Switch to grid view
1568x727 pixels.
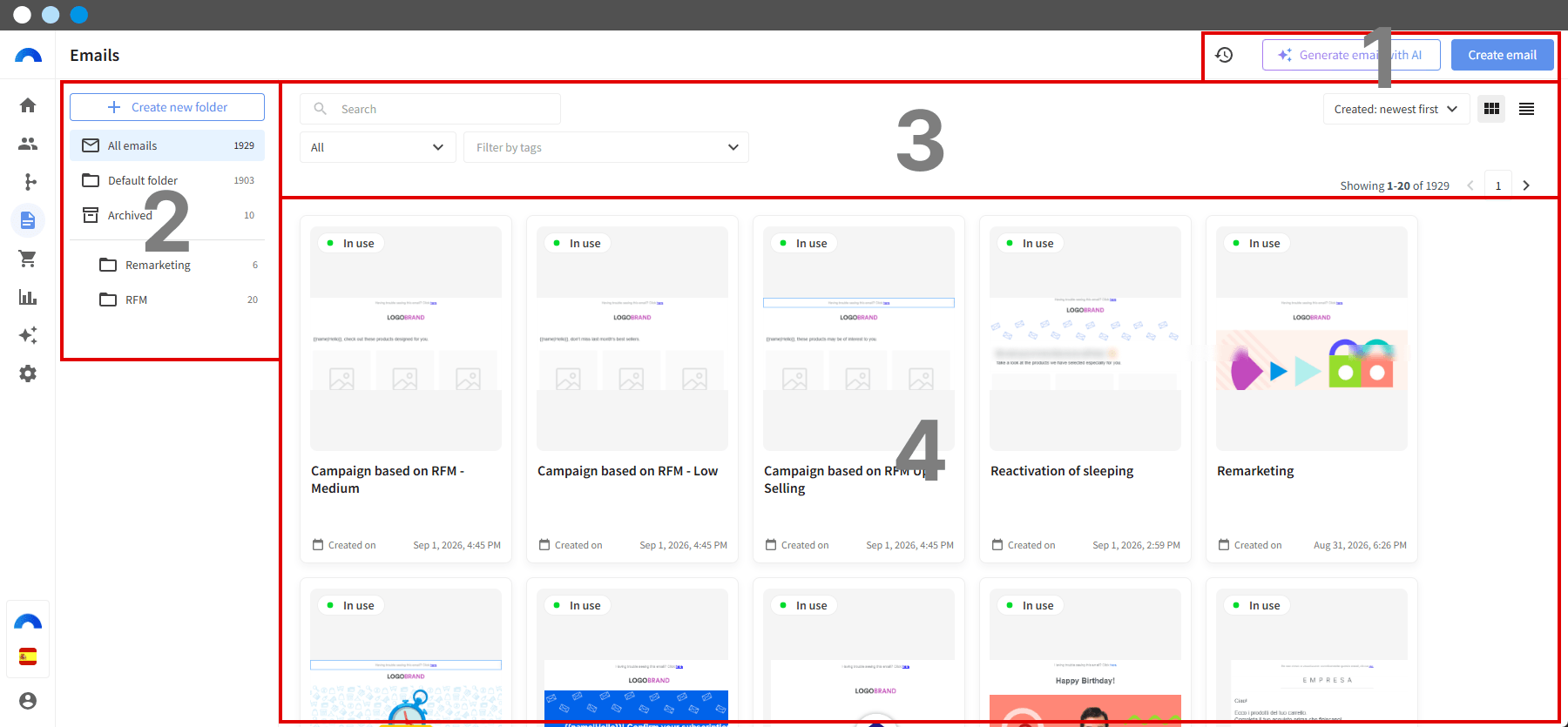pos(1491,109)
